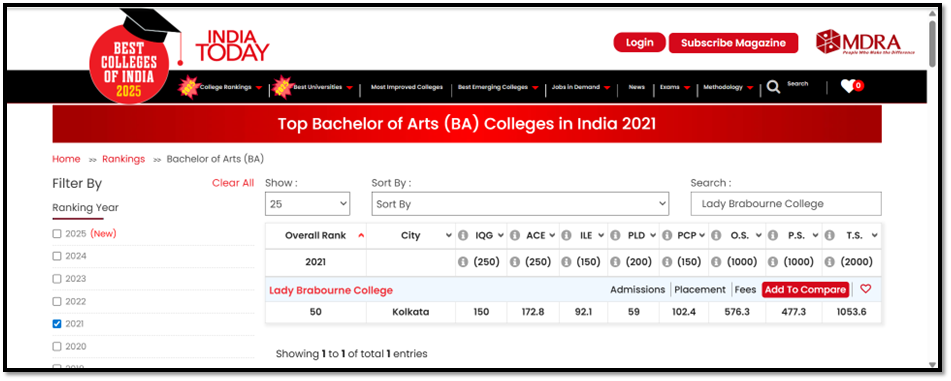Click the scrollbar down arrow
Viewport: 951px width, 381px height.
[933, 364]
